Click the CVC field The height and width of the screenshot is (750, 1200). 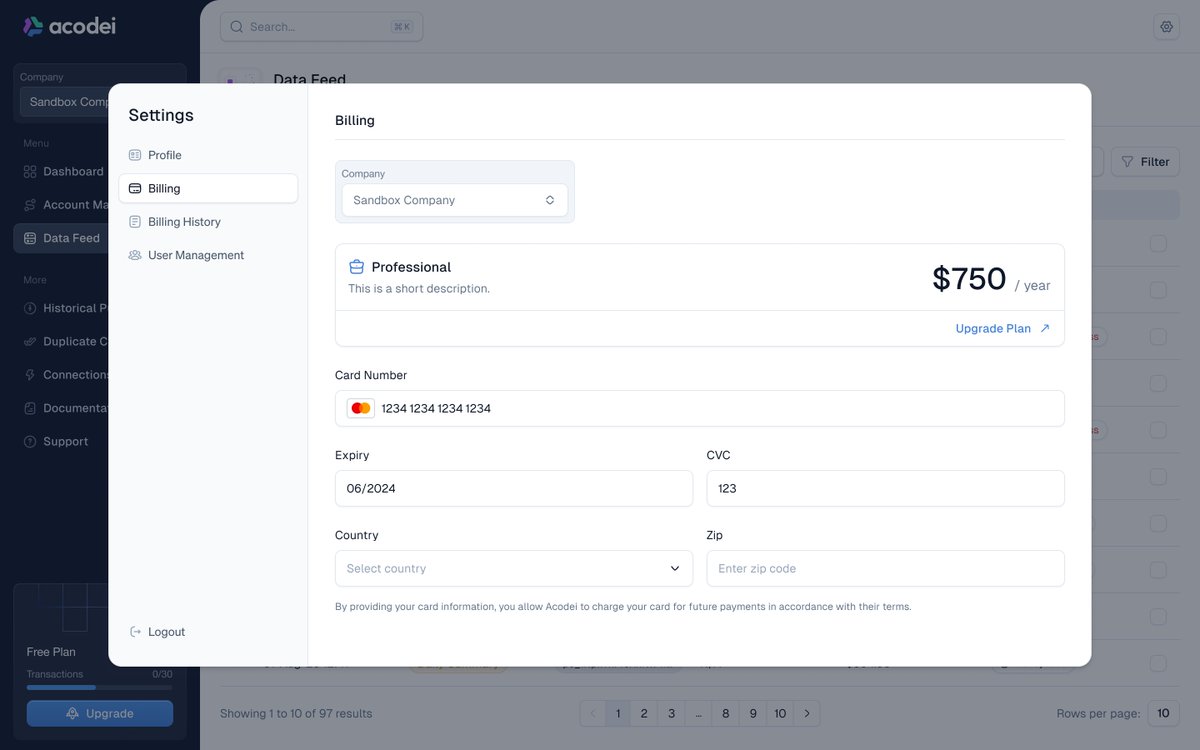click(886, 488)
